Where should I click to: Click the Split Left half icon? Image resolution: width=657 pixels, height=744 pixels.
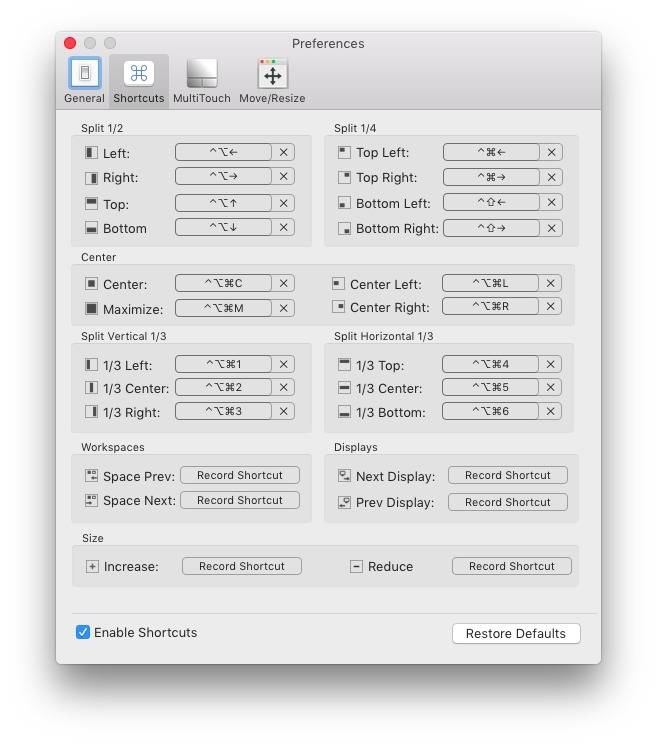coord(92,153)
